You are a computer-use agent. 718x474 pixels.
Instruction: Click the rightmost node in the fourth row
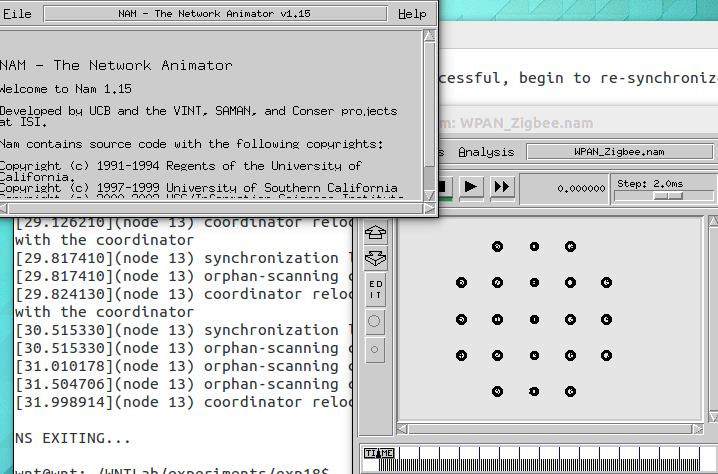click(606, 355)
